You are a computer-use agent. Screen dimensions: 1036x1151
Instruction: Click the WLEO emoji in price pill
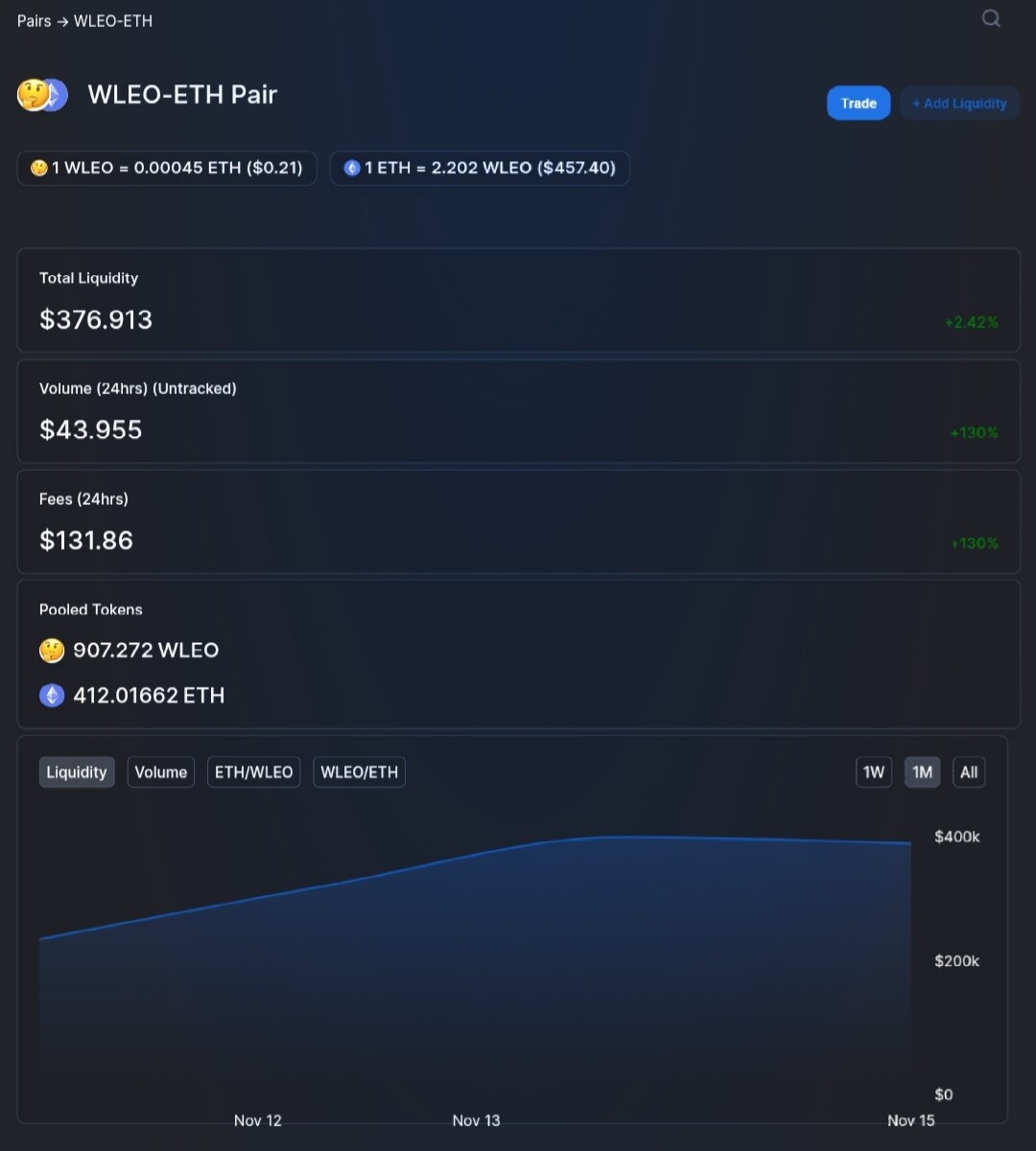click(x=39, y=168)
